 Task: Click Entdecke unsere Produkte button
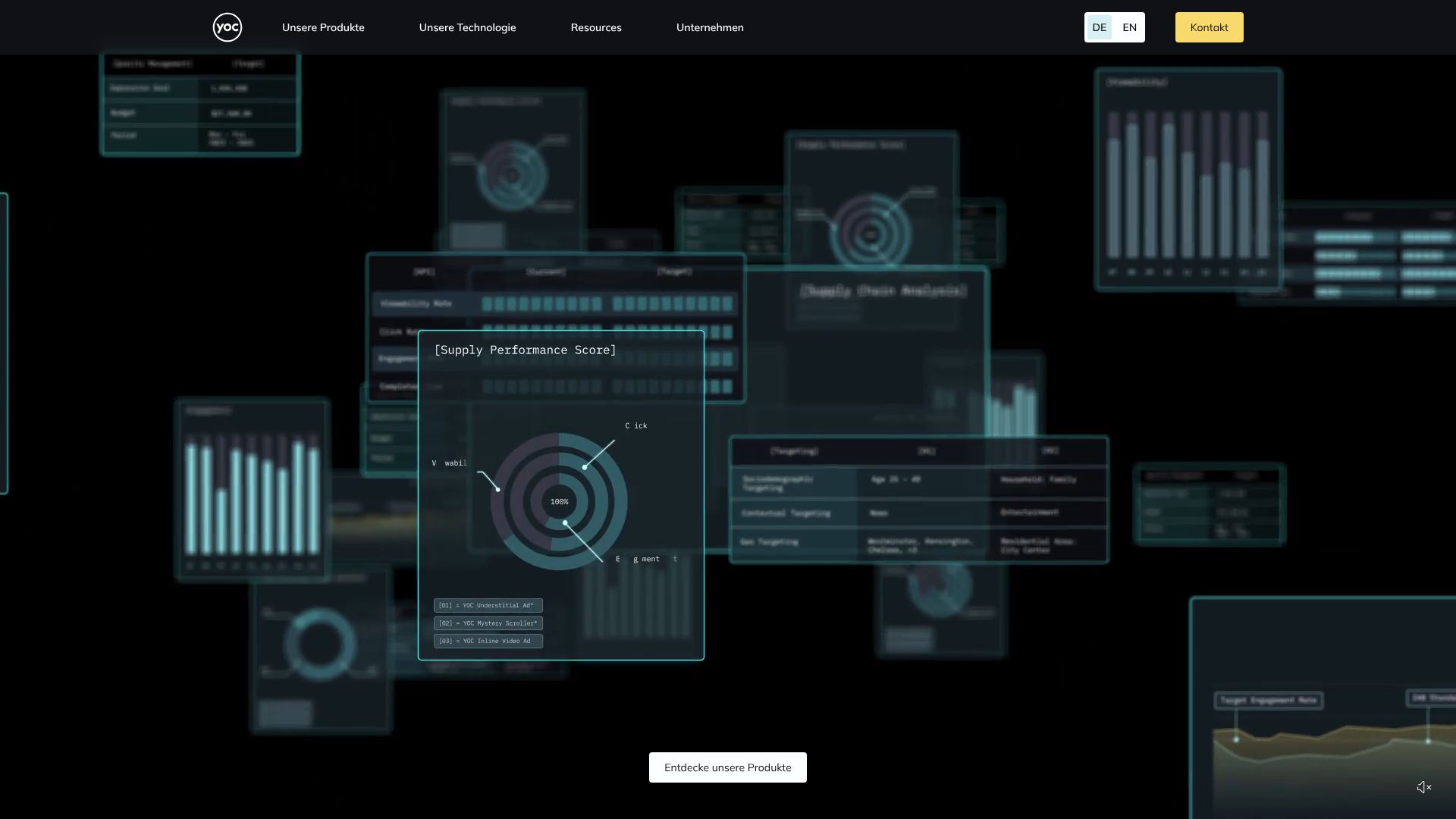[728, 767]
